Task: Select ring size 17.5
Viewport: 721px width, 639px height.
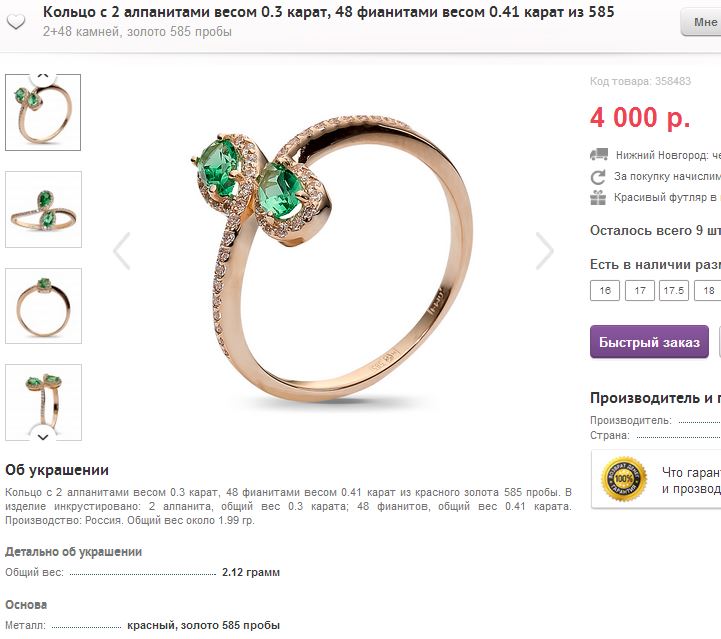Action: [x=674, y=291]
